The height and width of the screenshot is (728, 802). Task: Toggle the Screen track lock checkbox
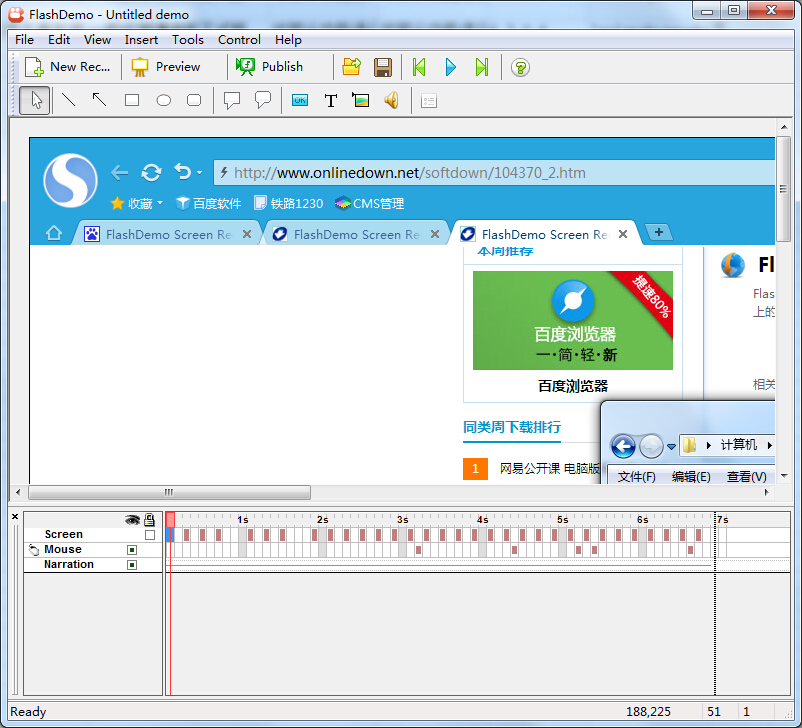(x=150, y=535)
